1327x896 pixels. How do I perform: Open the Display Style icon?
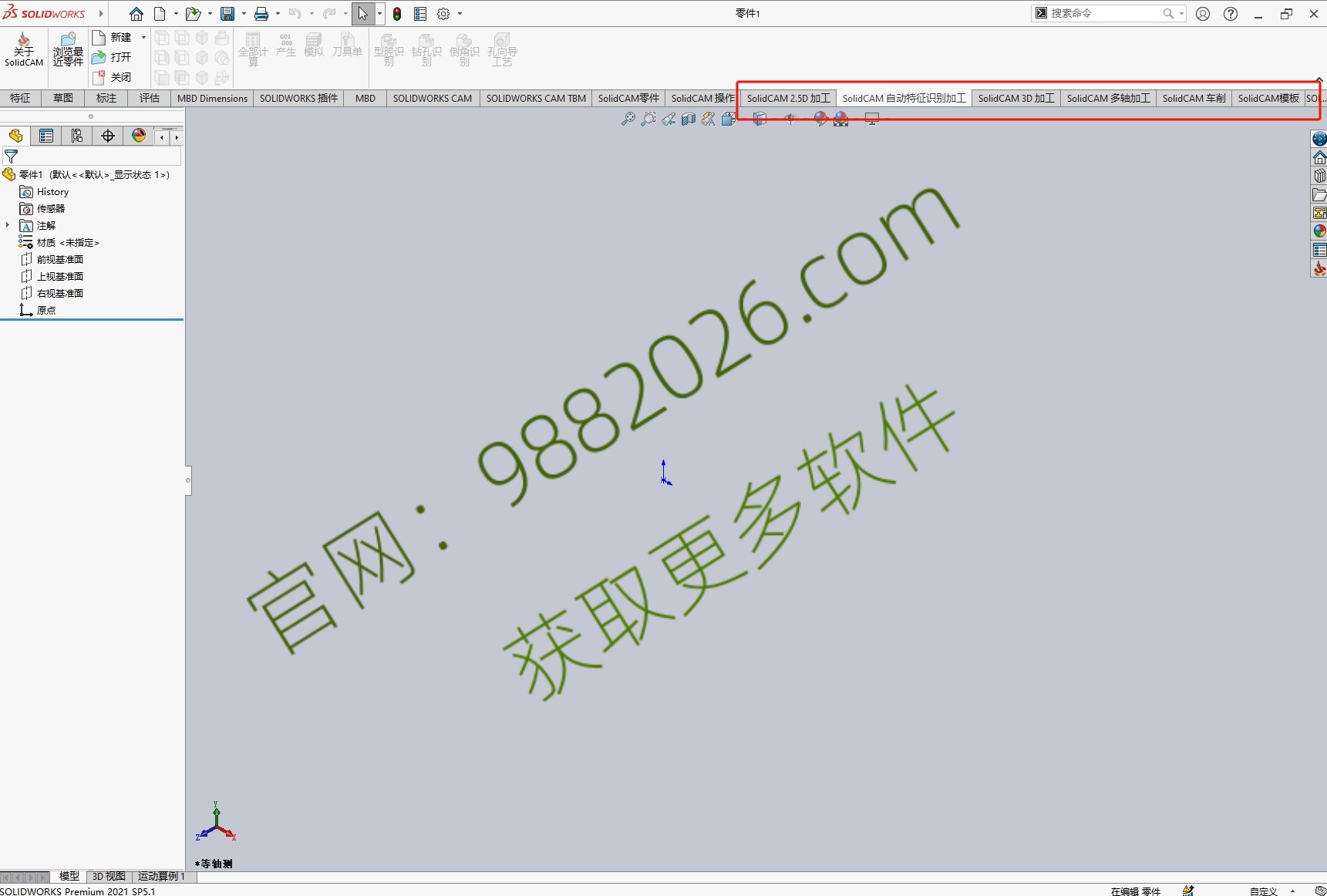pyautogui.click(x=759, y=119)
